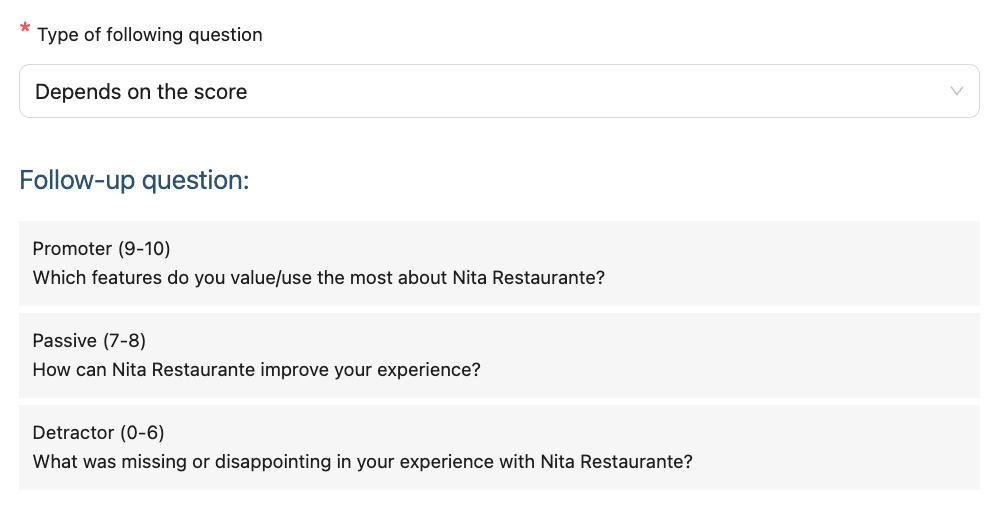Click 'Nita Restaurante' in the Passive question
The width and height of the screenshot is (1006, 510).
coord(183,370)
